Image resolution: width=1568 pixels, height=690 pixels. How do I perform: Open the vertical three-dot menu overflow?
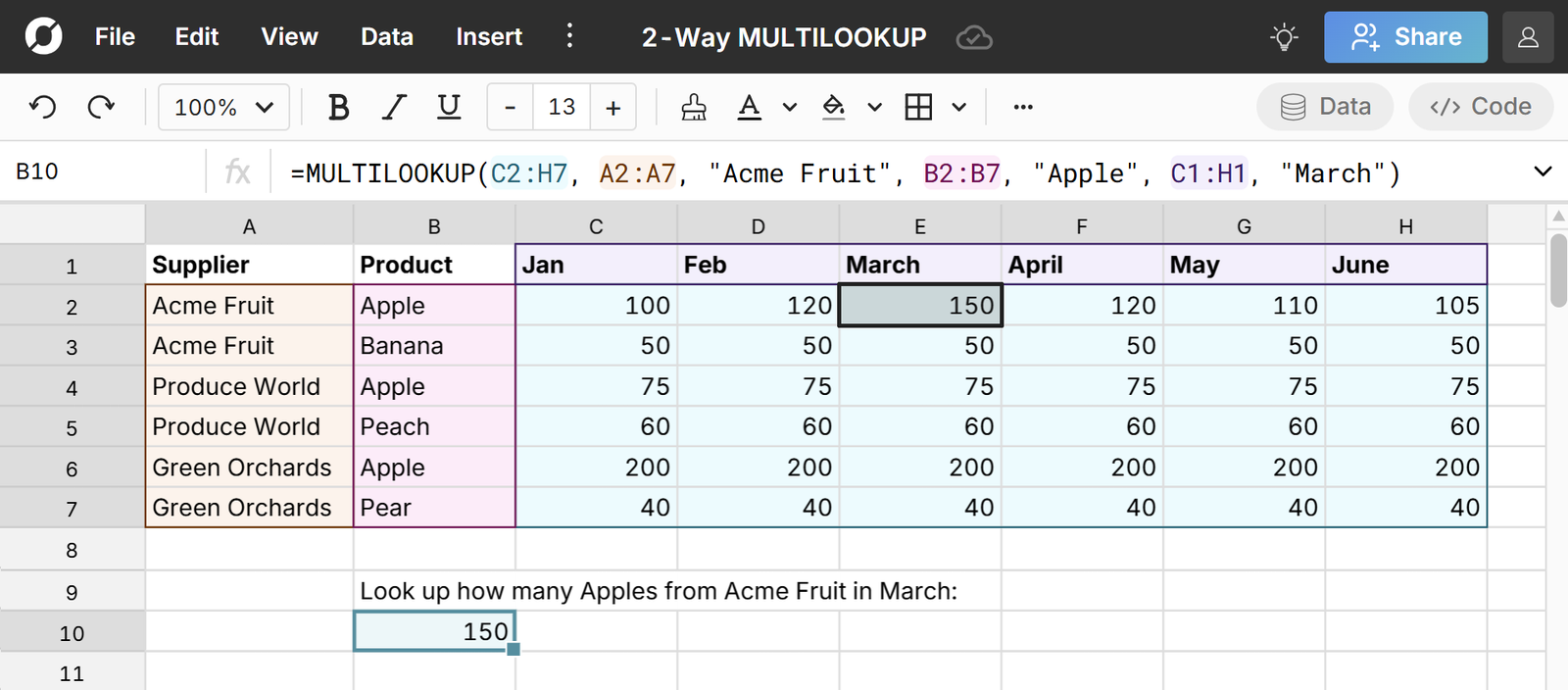[x=569, y=36]
